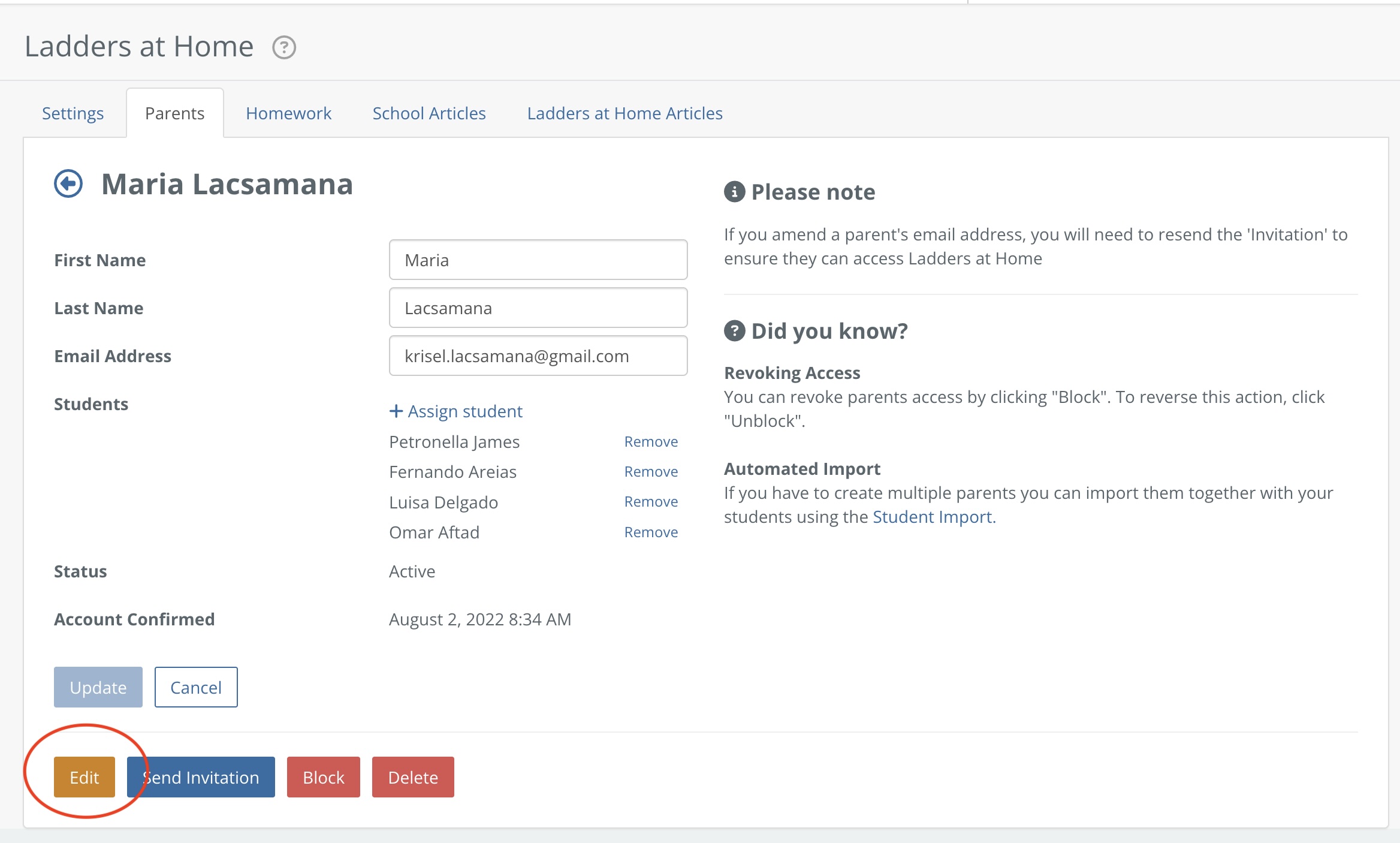This screenshot has width=1400, height=843.
Task: Click the orange Edit button
Action: click(85, 777)
